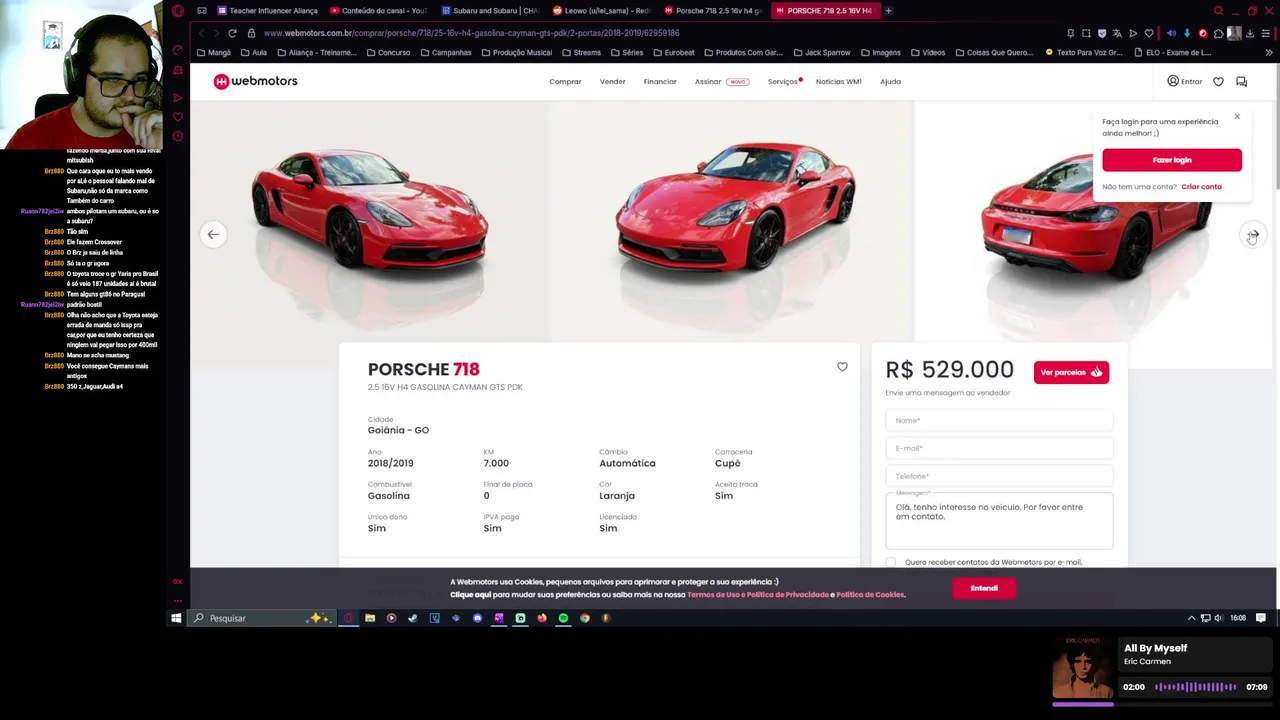This screenshot has width=1280, height=720.
Task: Select the middle rear-quarter car photo
Action: point(732,222)
